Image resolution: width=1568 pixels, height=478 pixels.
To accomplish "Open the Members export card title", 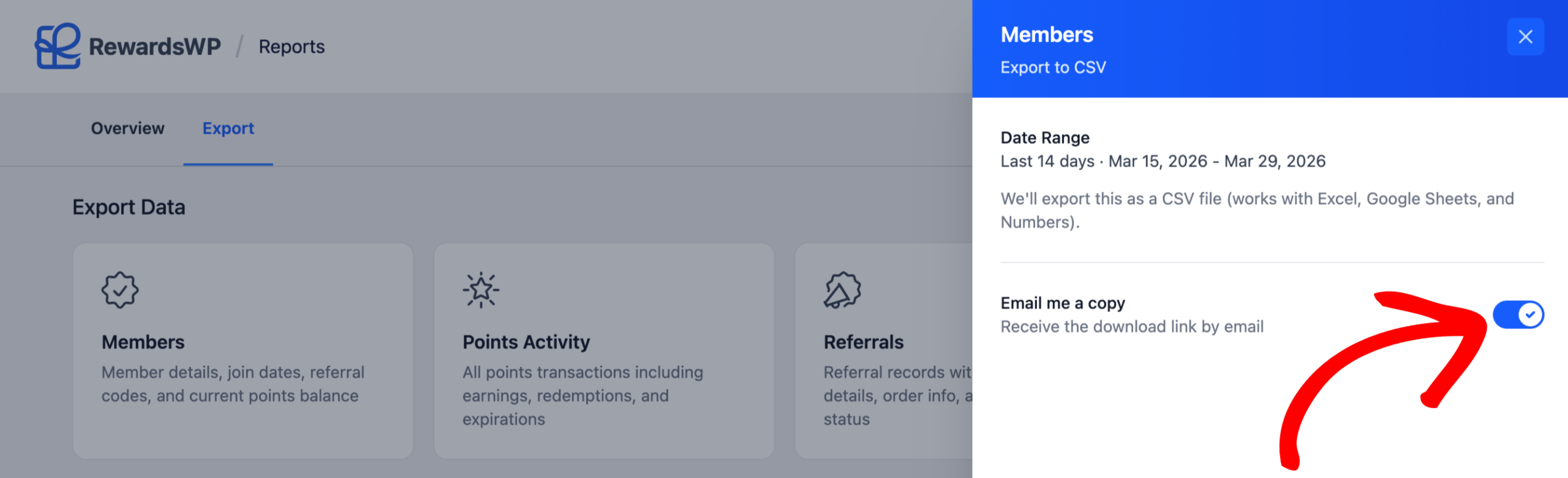I will click(143, 342).
